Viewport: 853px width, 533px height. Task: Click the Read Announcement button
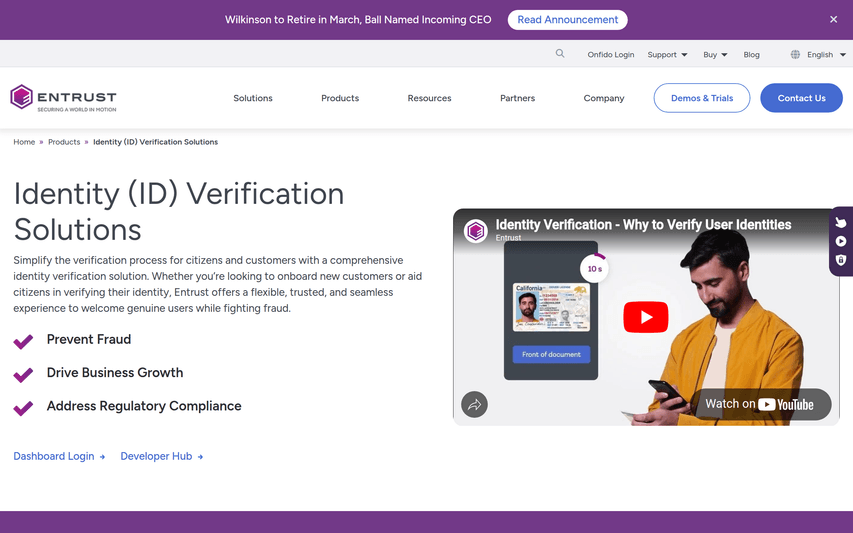(567, 20)
